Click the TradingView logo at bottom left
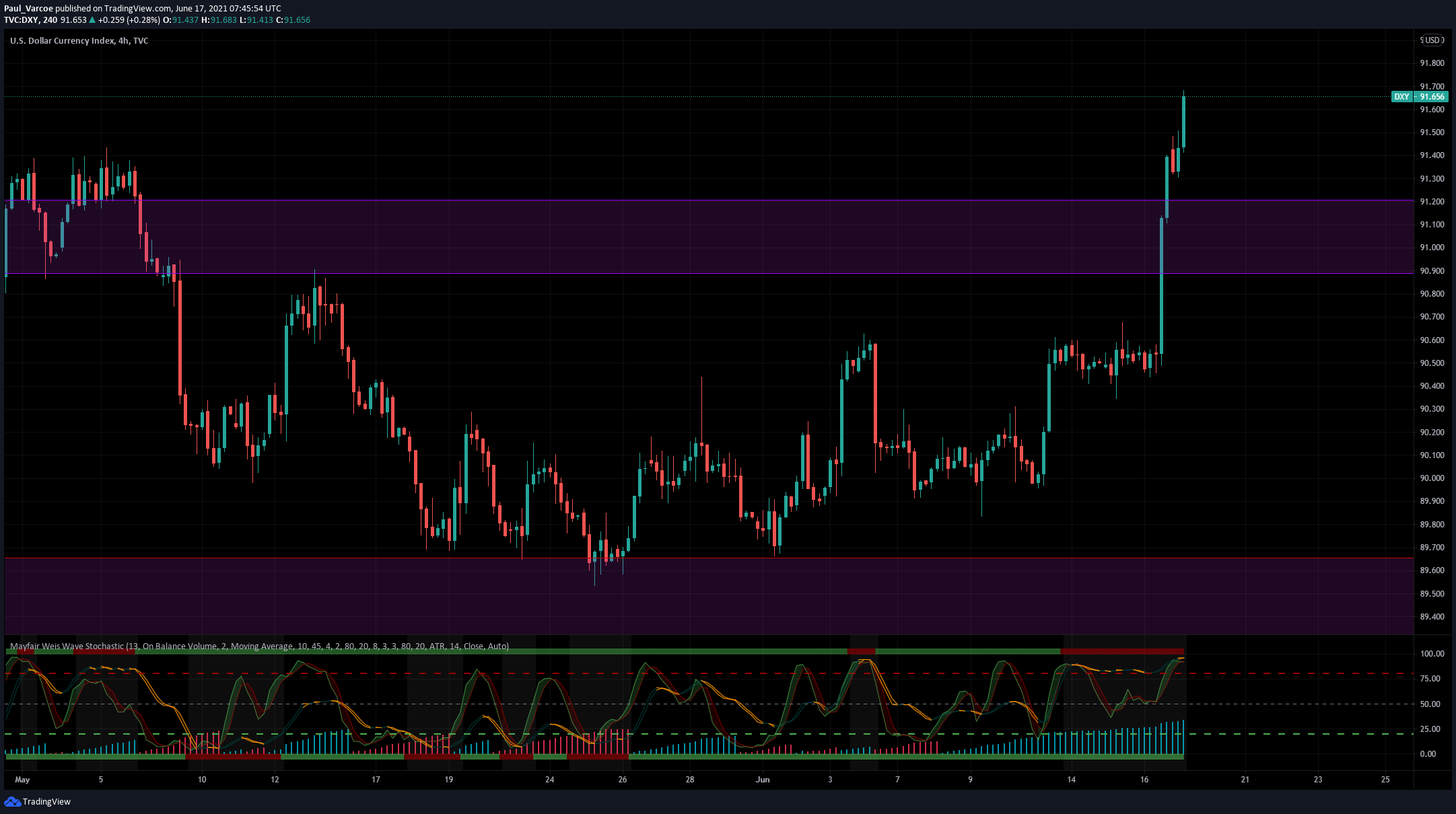Viewport: 1456px width, 814px height. 37,801
